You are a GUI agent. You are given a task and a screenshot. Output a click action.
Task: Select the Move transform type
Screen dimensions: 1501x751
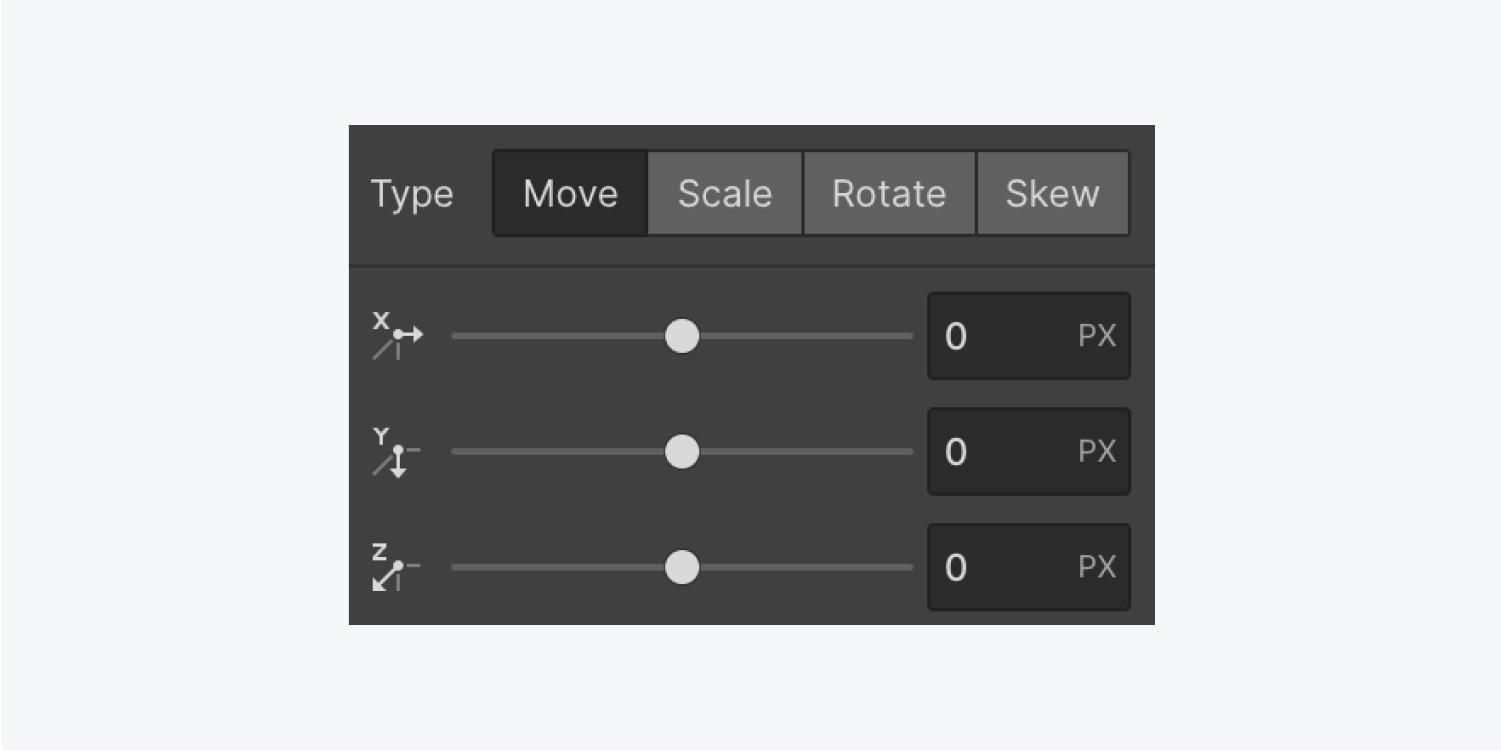tap(570, 193)
